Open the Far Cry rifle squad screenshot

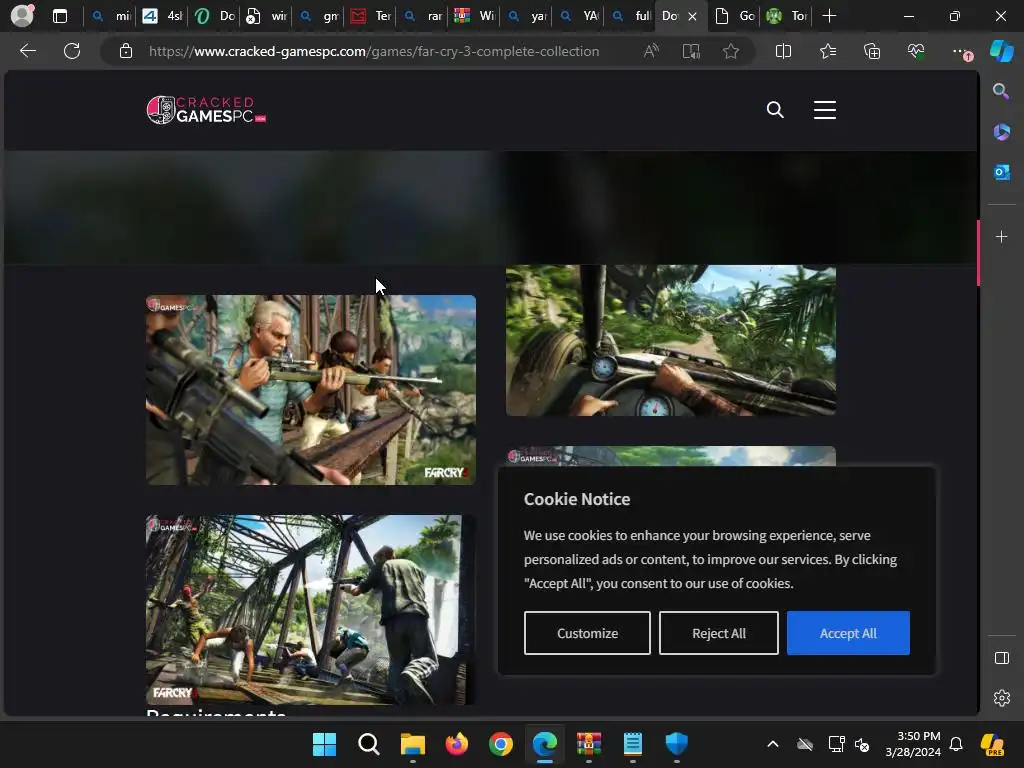pos(311,390)
